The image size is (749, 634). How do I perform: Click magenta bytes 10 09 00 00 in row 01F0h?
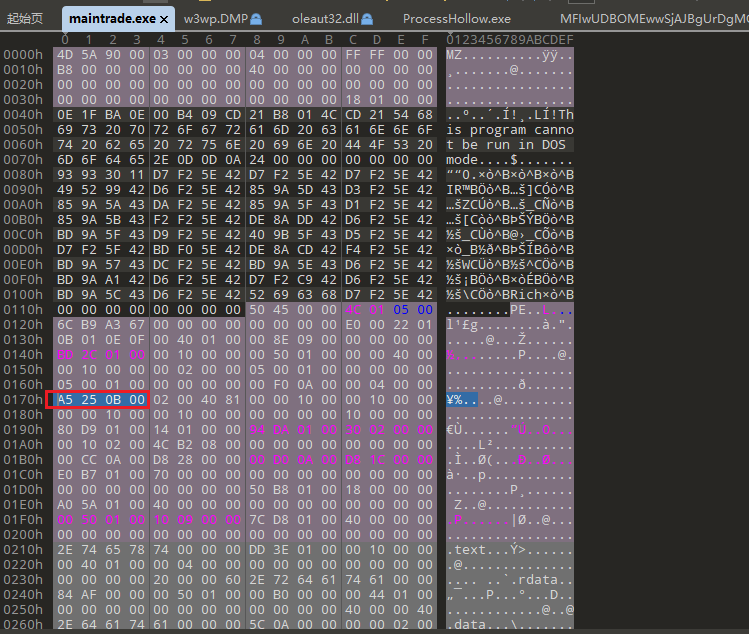coord(197,519)
